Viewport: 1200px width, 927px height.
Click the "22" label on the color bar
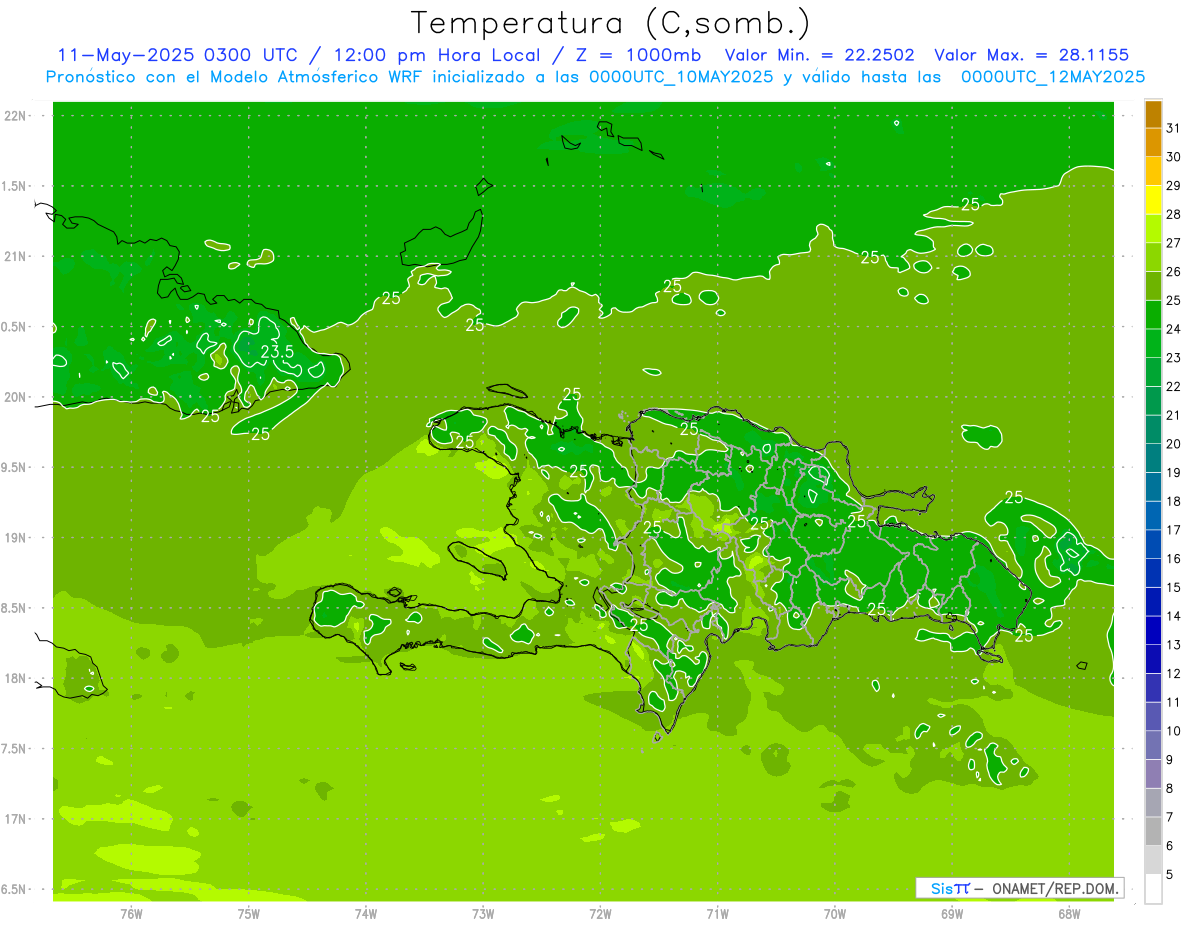tap(1174, 386)
